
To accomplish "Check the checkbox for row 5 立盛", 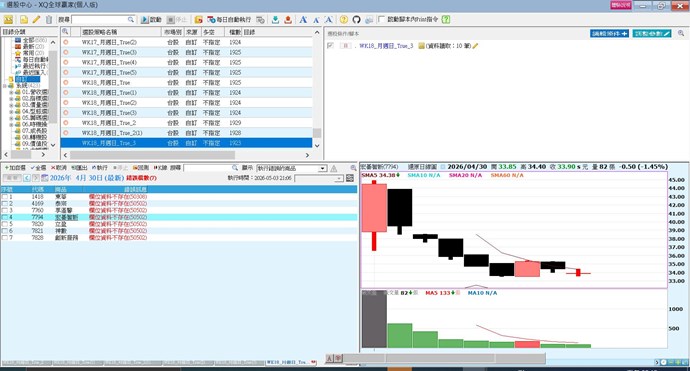I will tap(5, 224).
